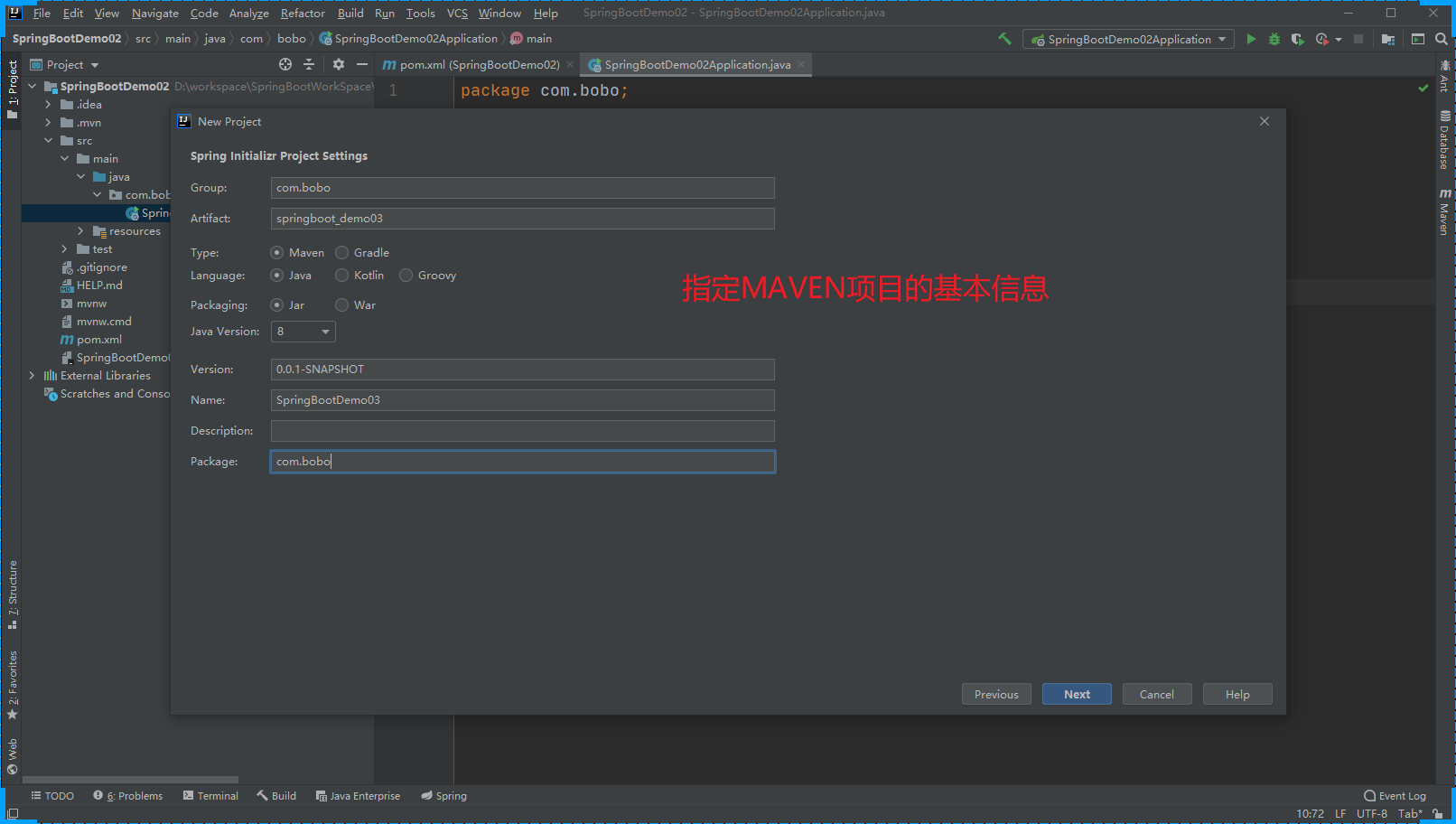Image resolution: width=1456 pixels, height=824 pixels.
Task: Click the Help button in dialog
Action: (x=1237, y=694)
